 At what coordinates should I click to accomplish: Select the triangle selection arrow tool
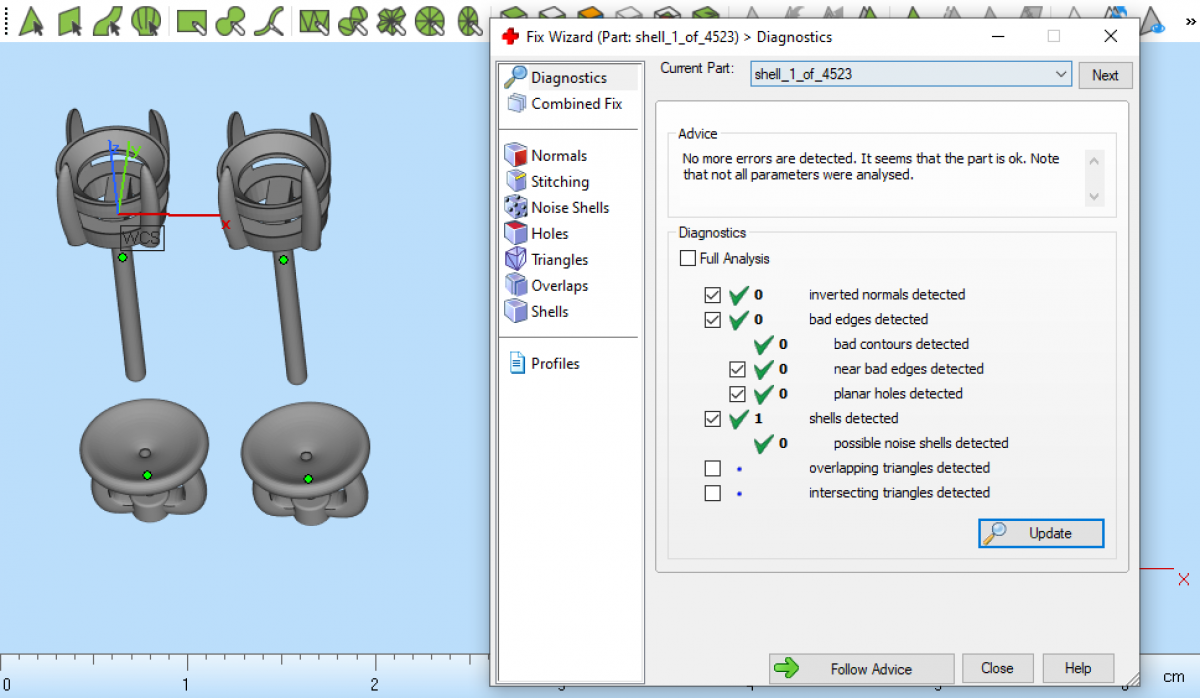31,20
